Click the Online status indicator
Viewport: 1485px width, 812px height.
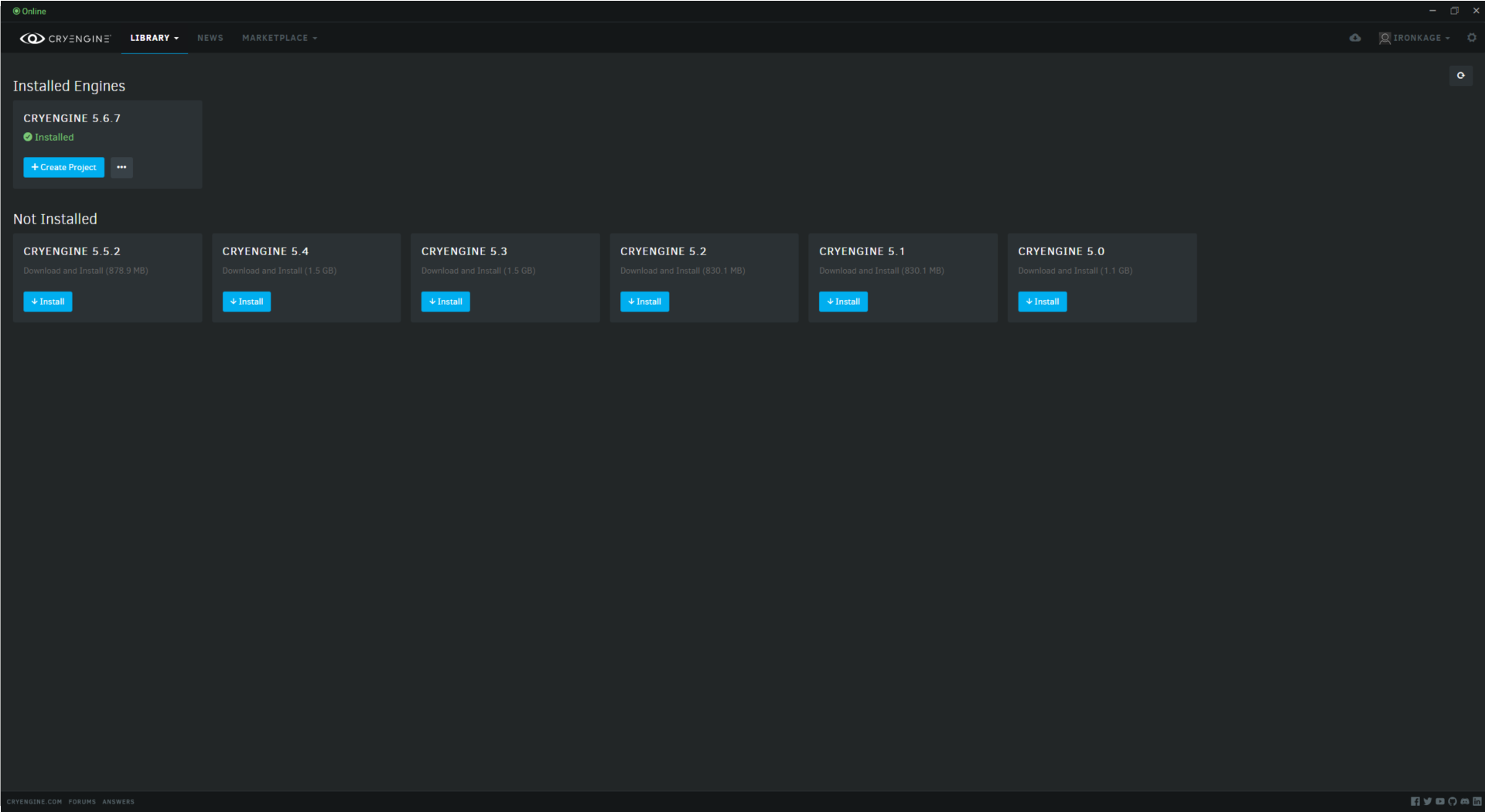click(x=29, y=11)
